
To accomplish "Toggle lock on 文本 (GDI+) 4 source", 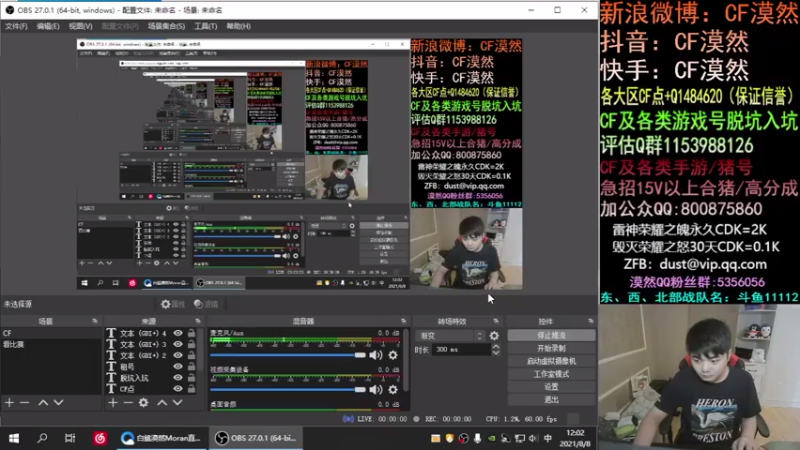I will tap(191, 333).
